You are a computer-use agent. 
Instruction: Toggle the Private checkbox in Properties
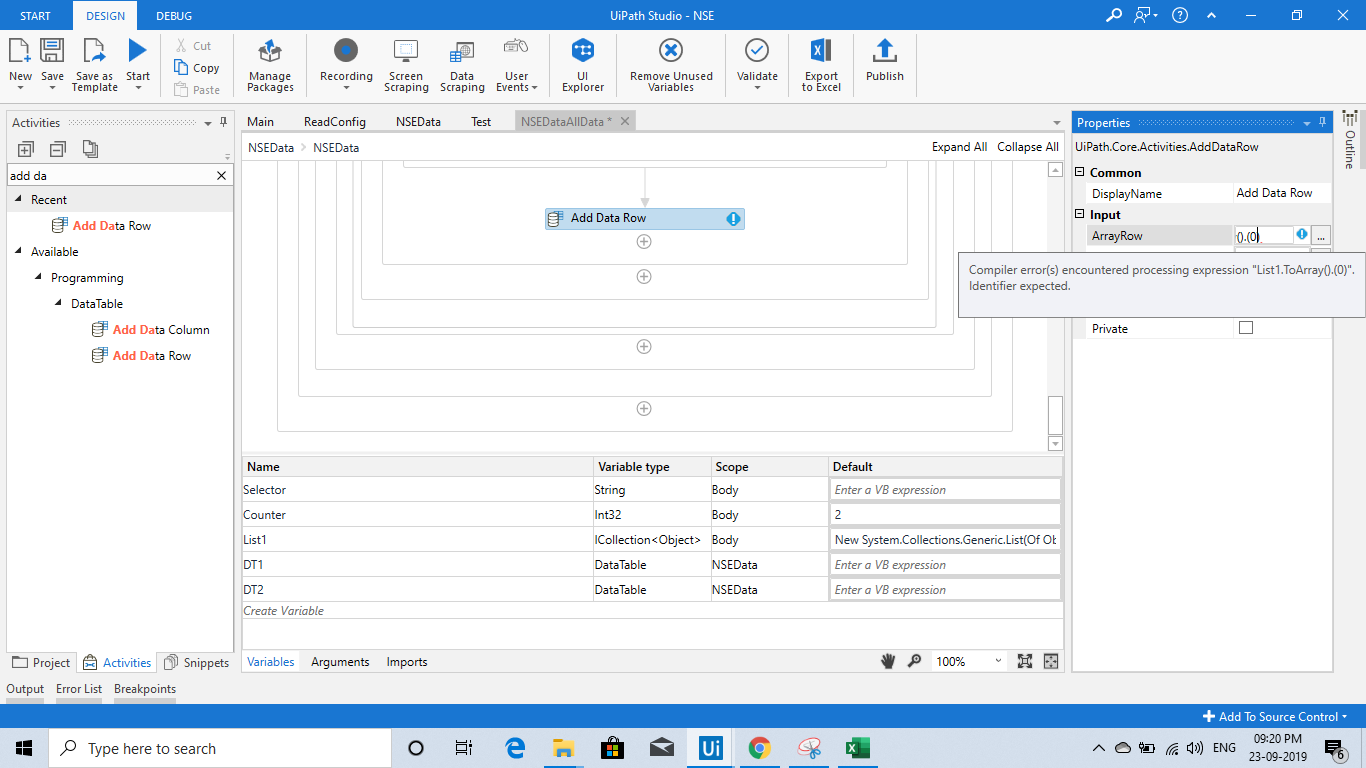(1246, 328)
